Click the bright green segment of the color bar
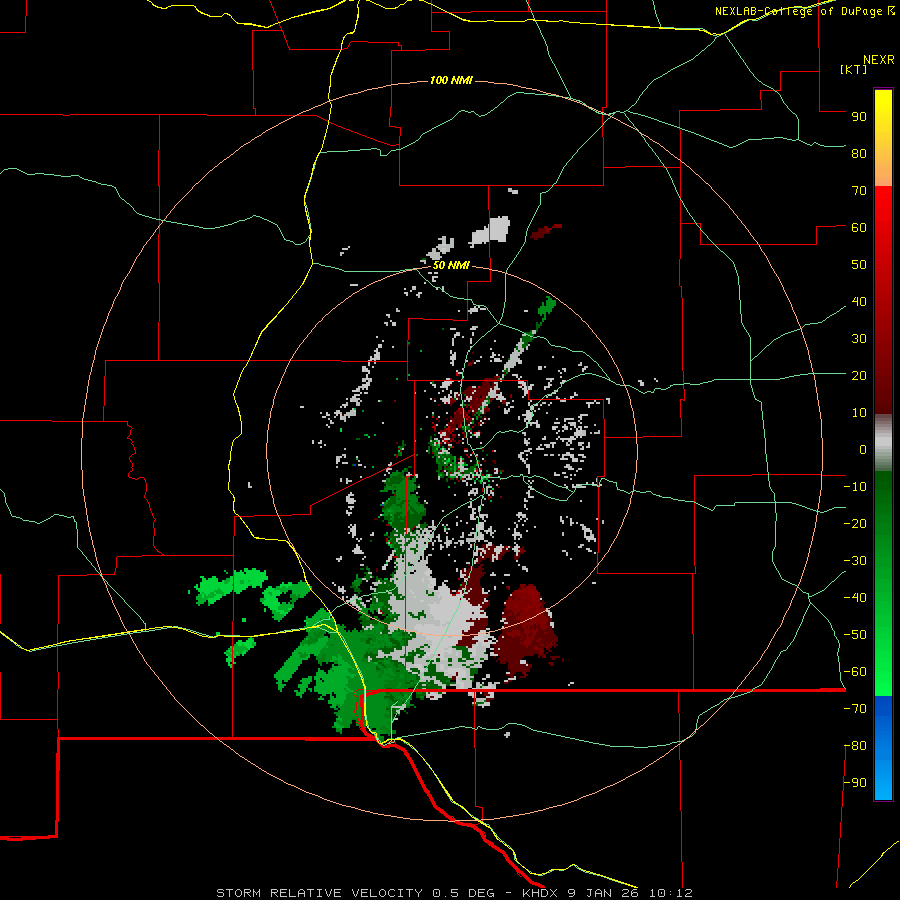Viewport: 900px width, 900px height. pyautogui.click(x=883, y=583)
